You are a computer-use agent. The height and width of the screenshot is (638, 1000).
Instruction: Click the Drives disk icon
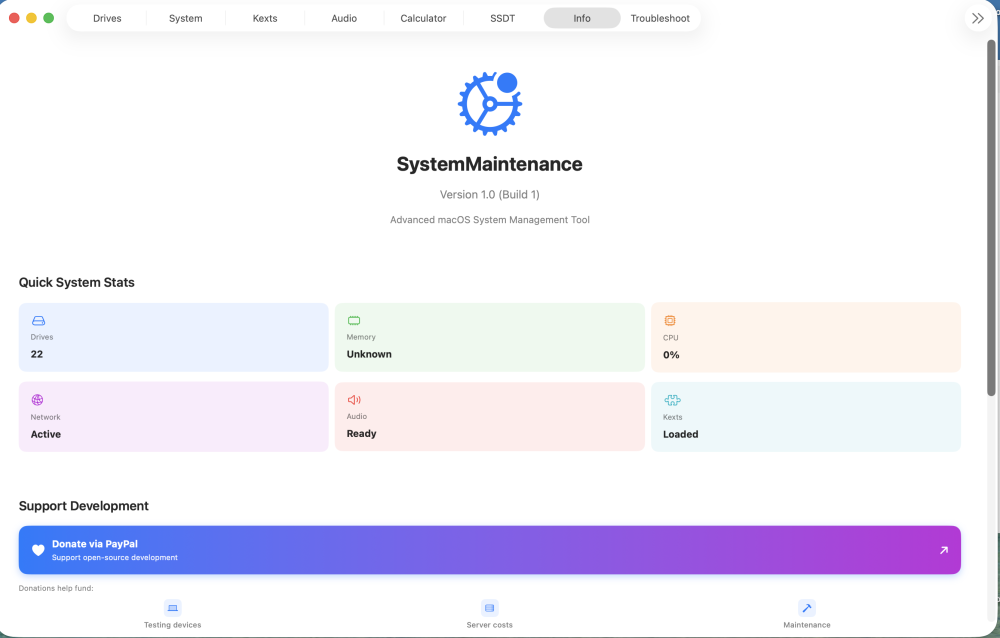[38, 320]
